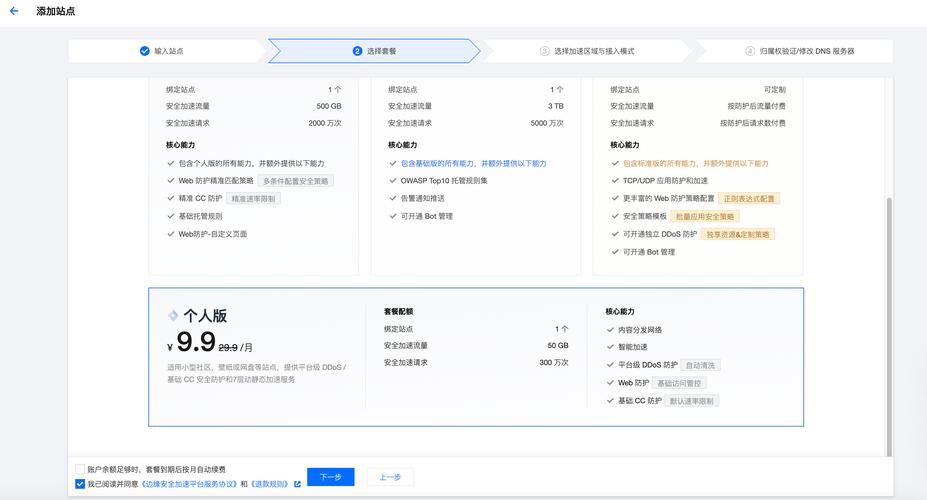Image resolution: width=927 pixels, height=500 pixels.
Task: Click the 基础托管规则 feature
Action: 200,216
